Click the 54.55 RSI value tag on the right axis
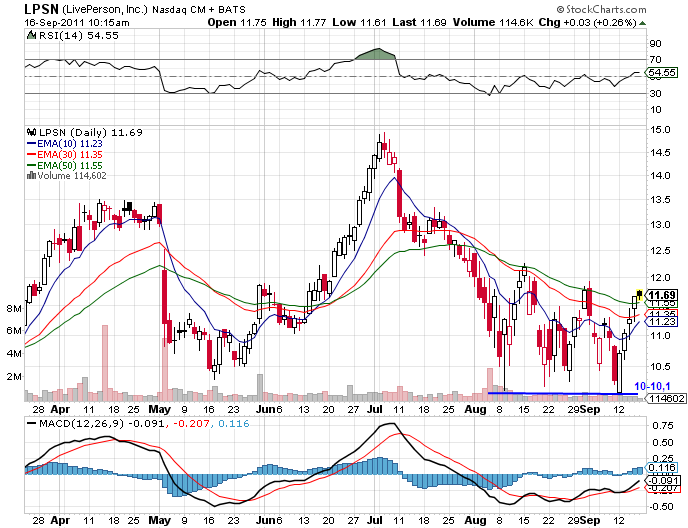 [662, 72]
